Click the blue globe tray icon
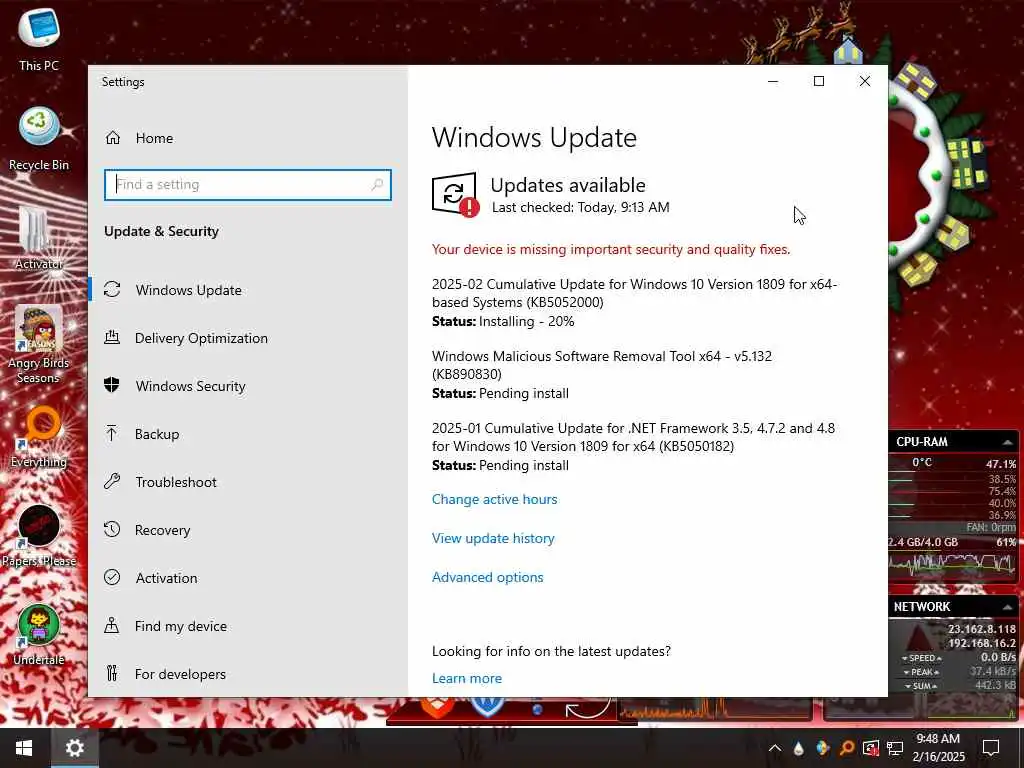Screen dimensions: 1024x768 (822, 748)
